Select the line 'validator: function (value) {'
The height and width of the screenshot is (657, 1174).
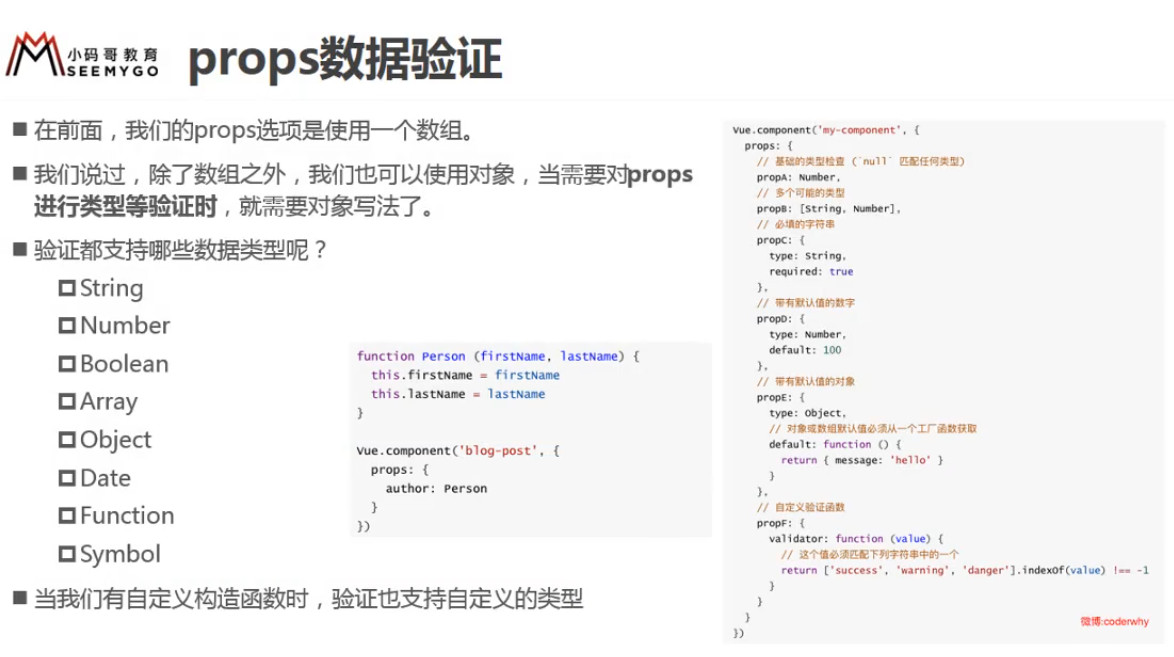click(x=856, y=539)
